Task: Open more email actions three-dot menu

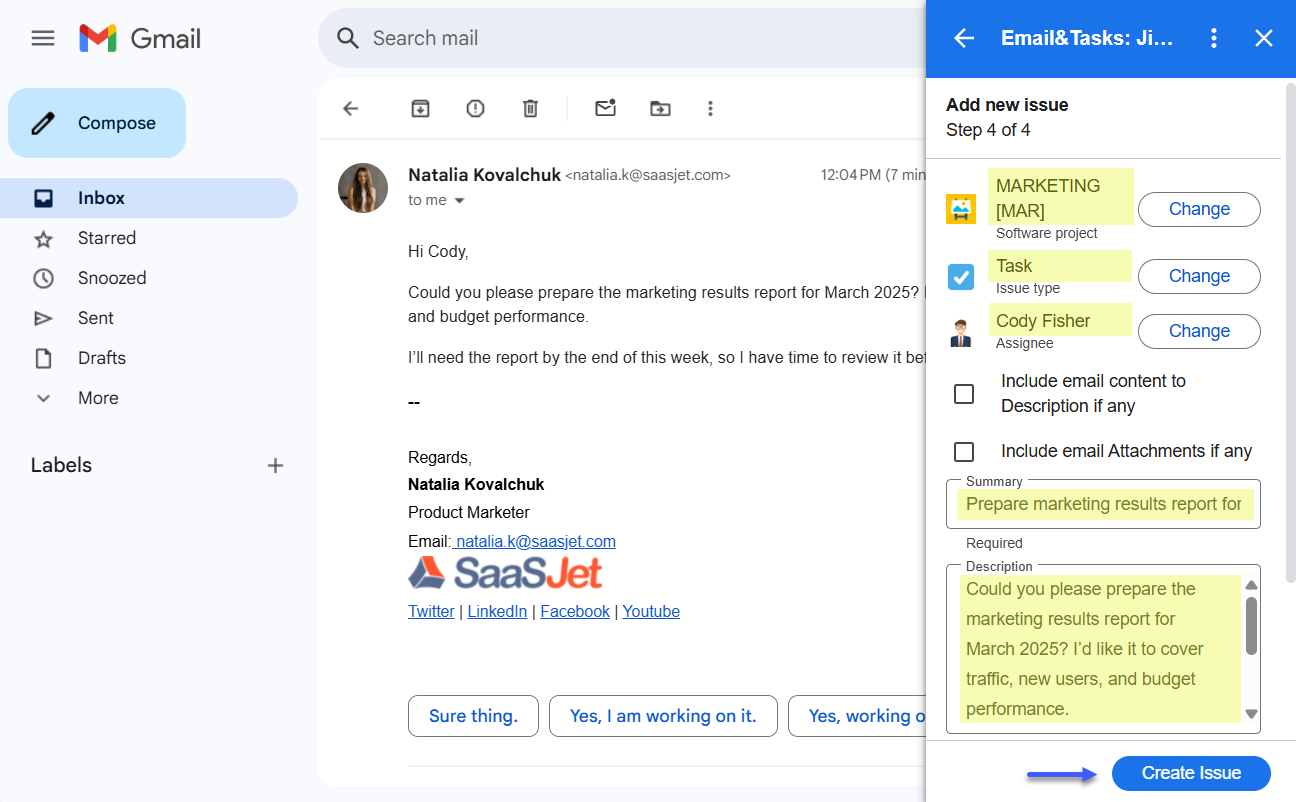Action: [710, 108]
